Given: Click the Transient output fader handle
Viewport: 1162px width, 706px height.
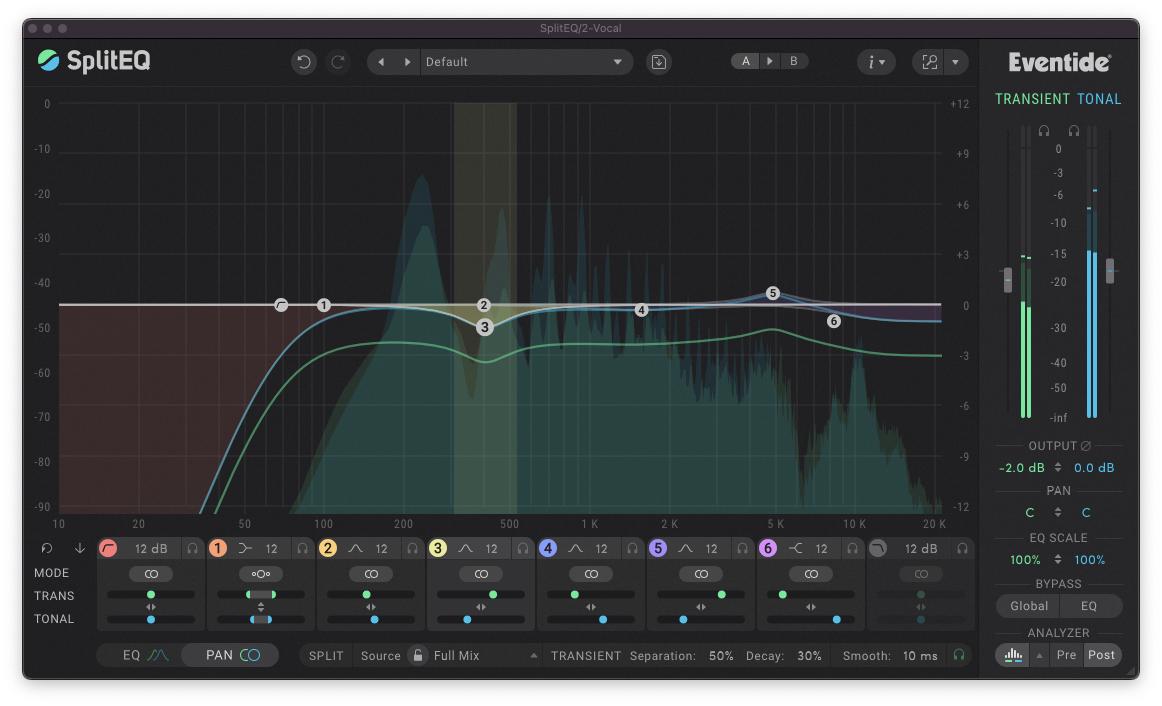Looking at the screenshot, I should pyautogui.click(x=1008, y=280).
